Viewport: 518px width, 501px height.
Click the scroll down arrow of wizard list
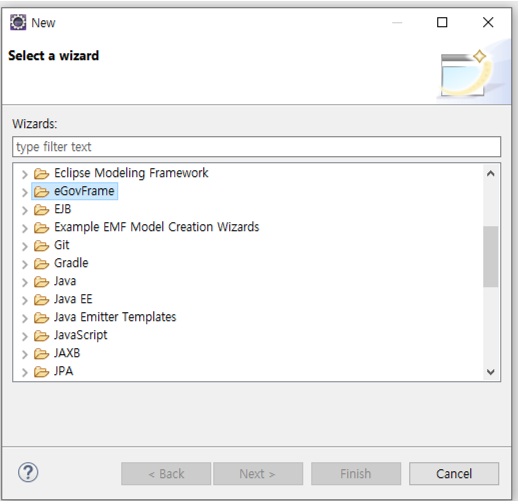click(491, 371)
